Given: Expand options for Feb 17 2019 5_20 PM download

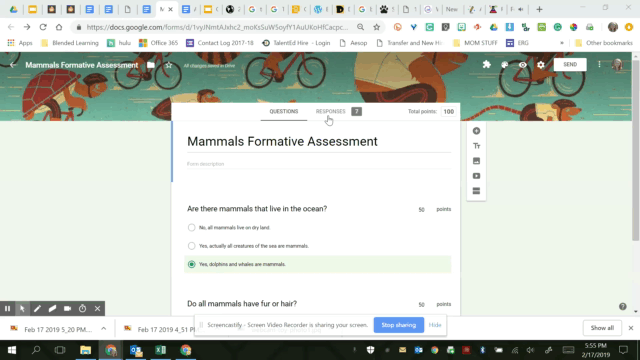Looking at the screenshot, I should click(104, 329).
